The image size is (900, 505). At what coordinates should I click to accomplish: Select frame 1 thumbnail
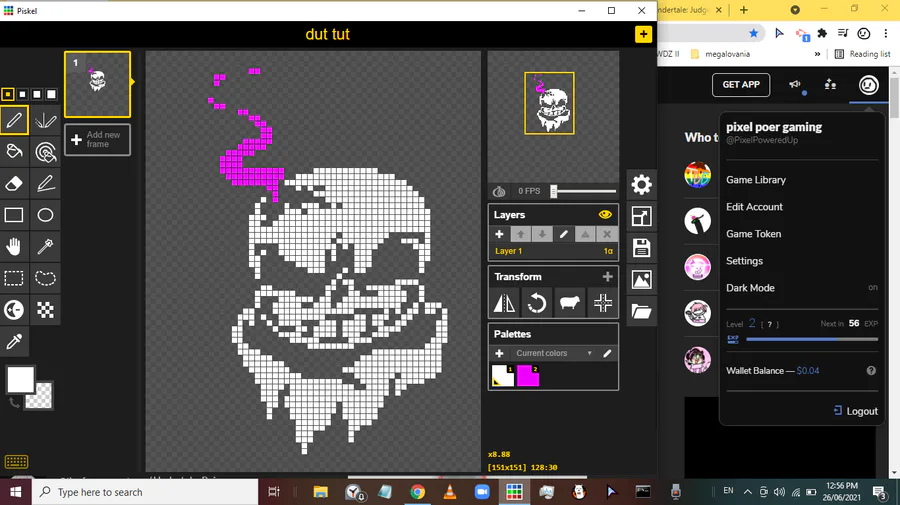[x=98, y=84]
